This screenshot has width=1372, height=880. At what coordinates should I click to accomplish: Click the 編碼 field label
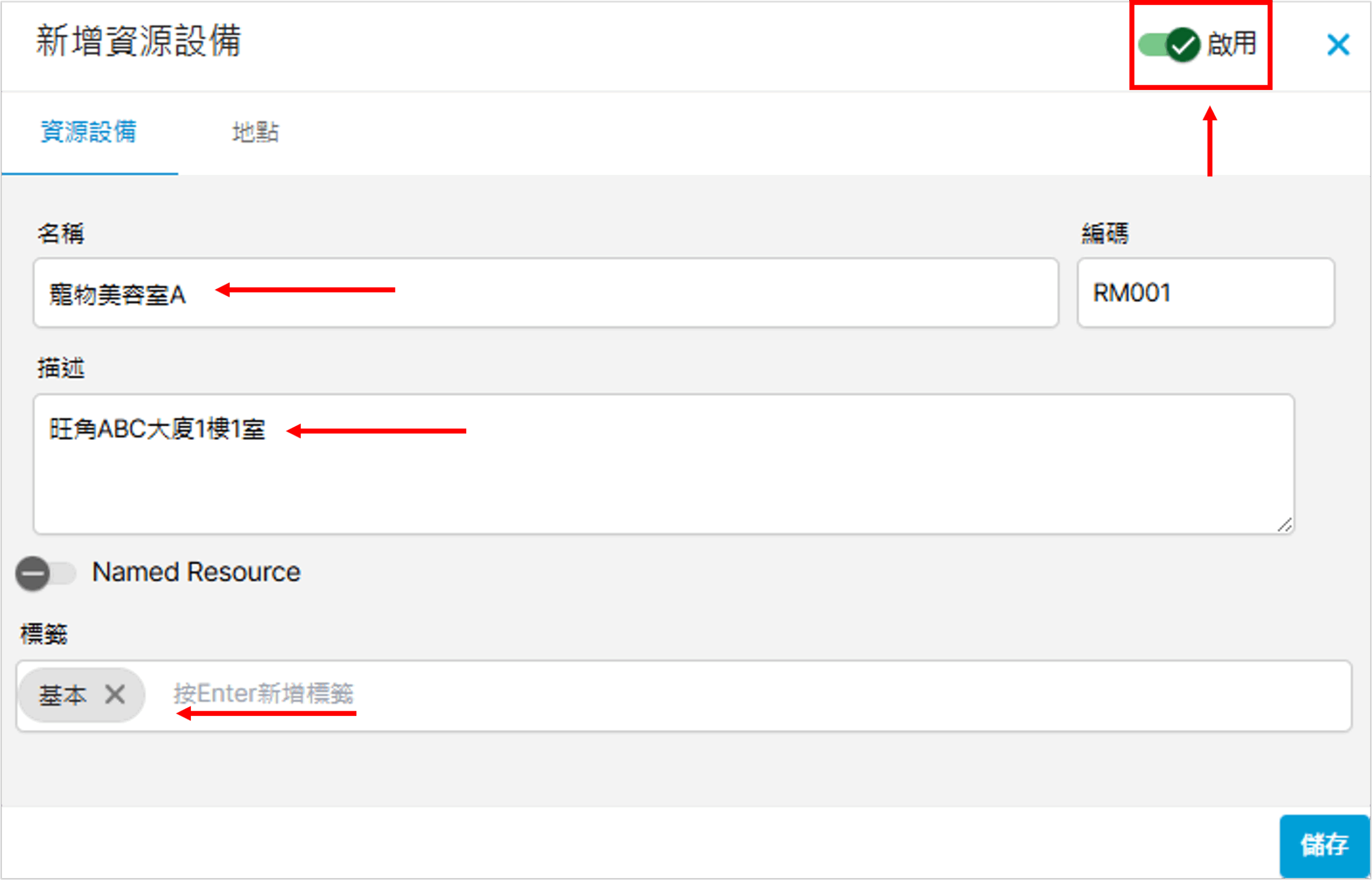pos(1105,233)
